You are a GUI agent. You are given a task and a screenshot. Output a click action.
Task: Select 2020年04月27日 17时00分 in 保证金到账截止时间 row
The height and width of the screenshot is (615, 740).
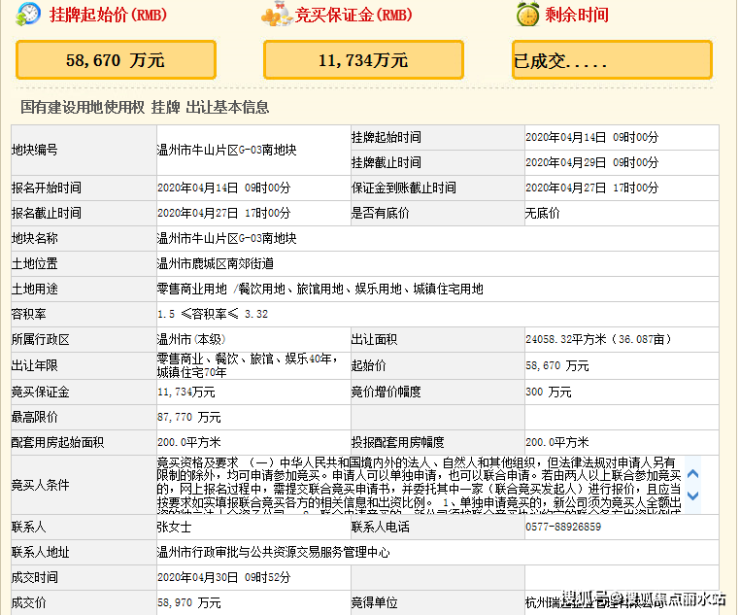click(592, 188)
